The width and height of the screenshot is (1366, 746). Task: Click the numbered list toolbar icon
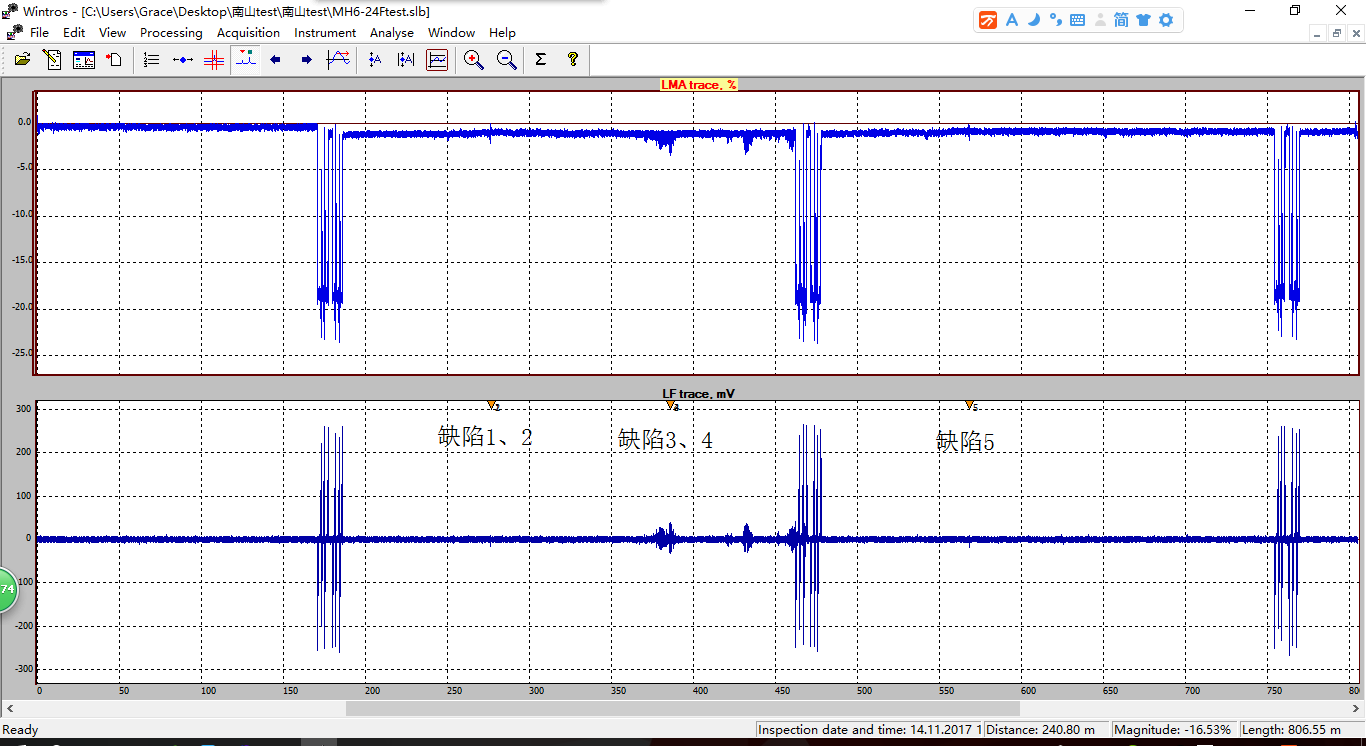coord(151,60)
